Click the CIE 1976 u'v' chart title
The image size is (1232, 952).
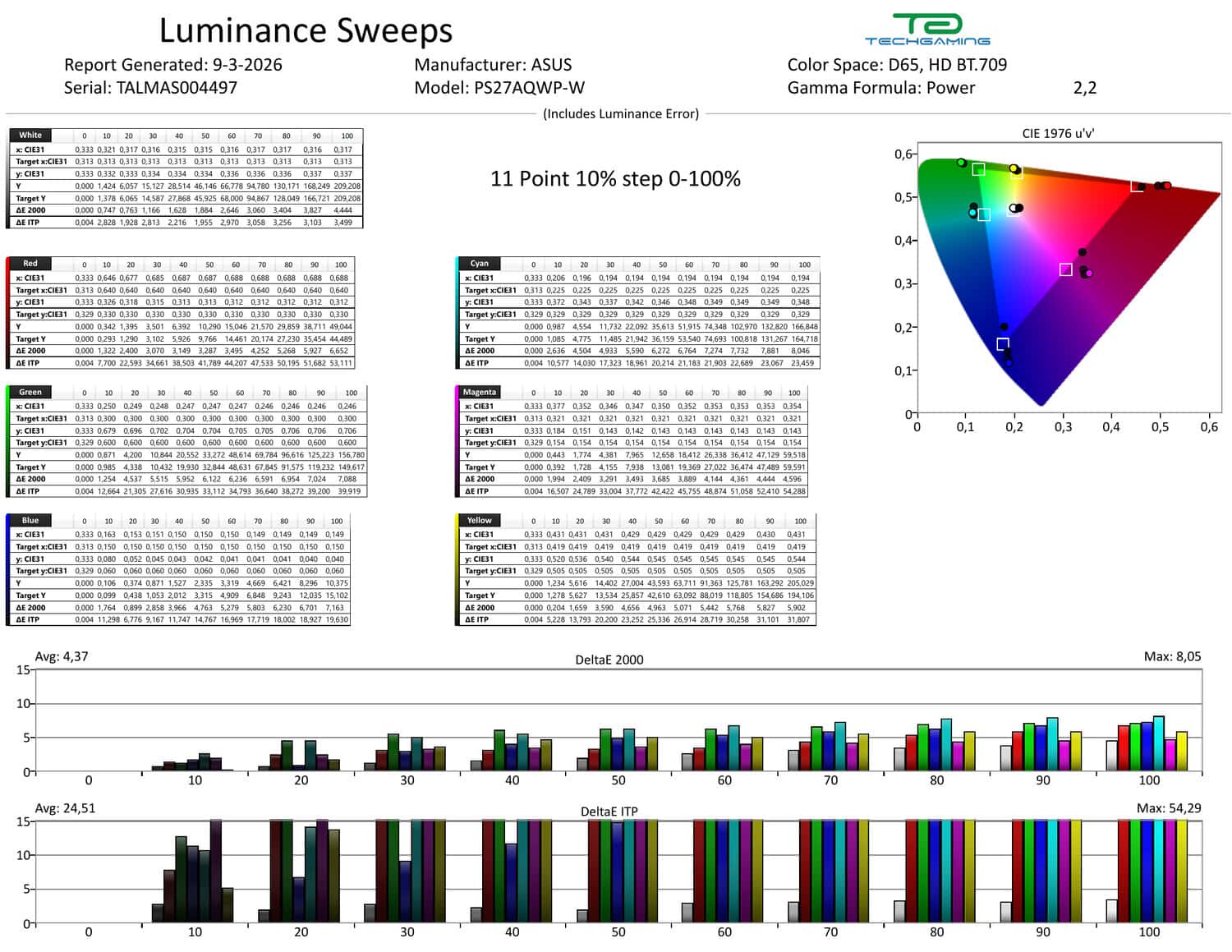tap(1058, 133)
